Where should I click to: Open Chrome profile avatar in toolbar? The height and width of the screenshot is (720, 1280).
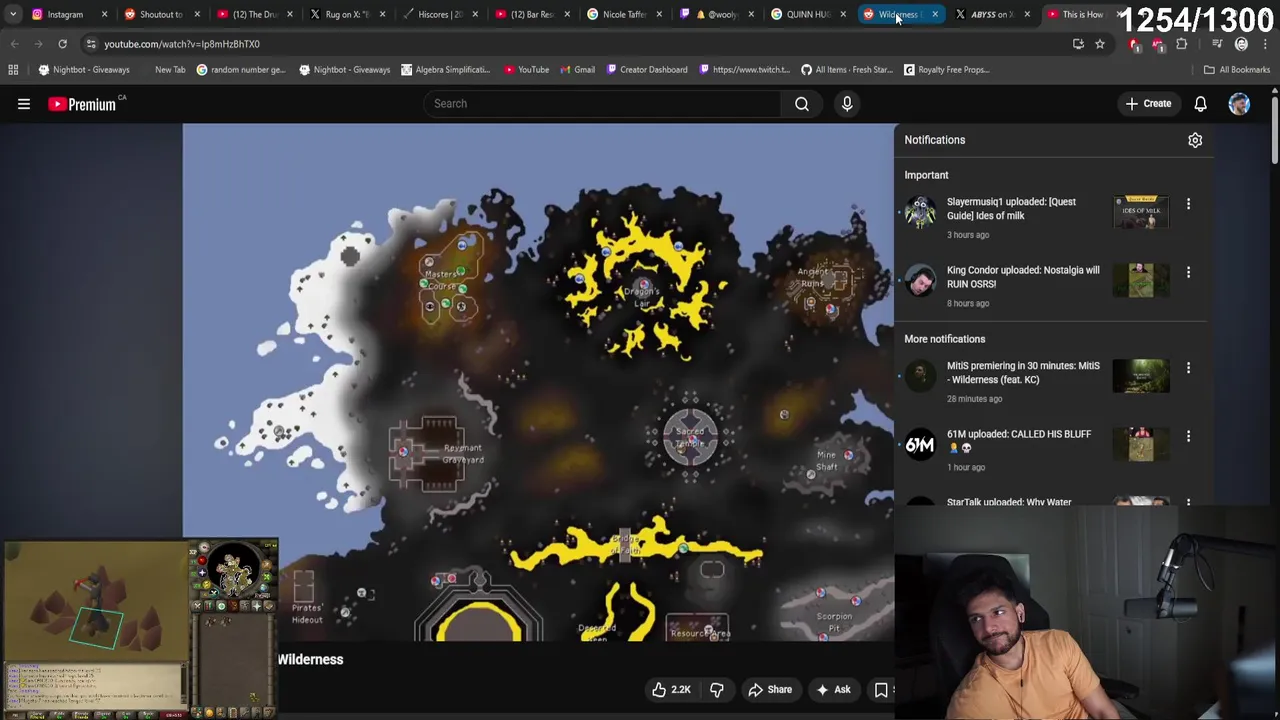coord(1241,44)
